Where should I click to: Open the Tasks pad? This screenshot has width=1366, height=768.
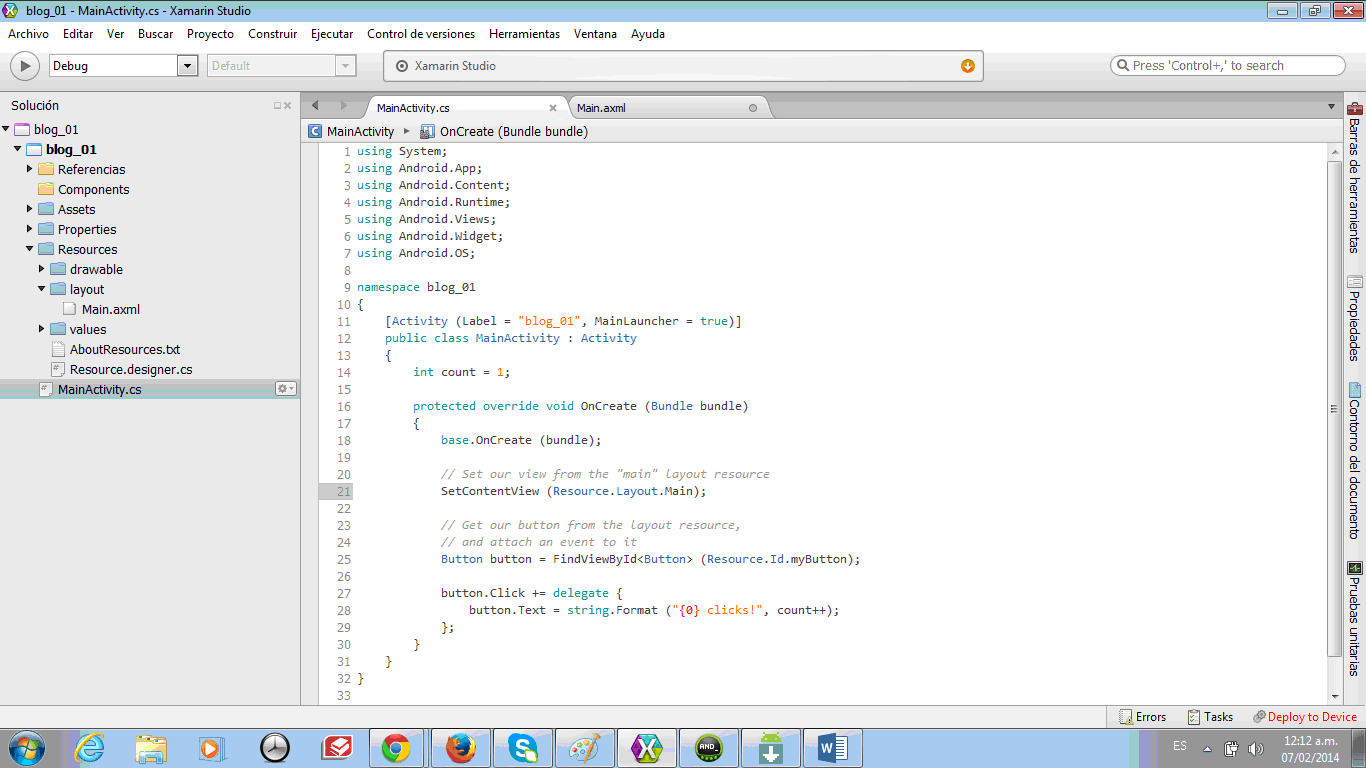point(1210,717)
